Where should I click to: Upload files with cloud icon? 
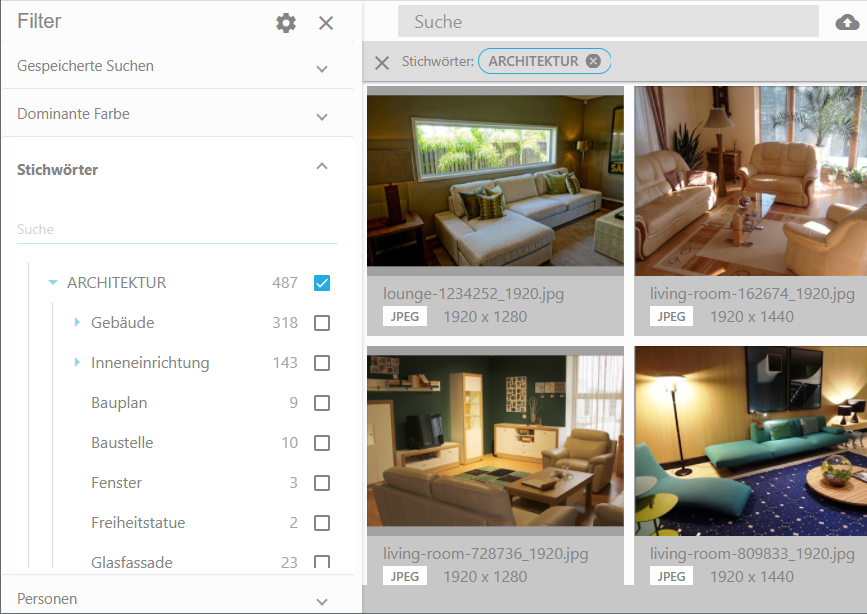point(847,22)
